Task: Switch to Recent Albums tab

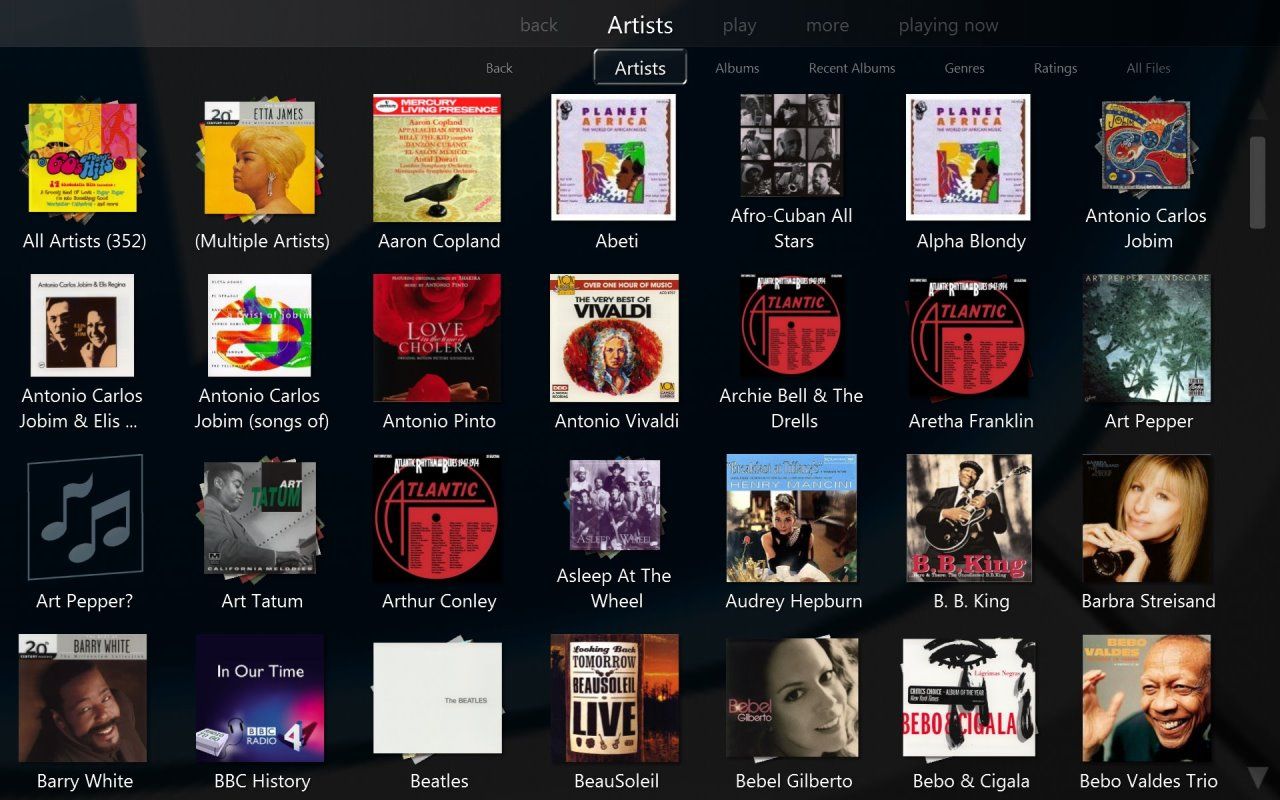Action: pyautogui.click(x=852, y=68)
